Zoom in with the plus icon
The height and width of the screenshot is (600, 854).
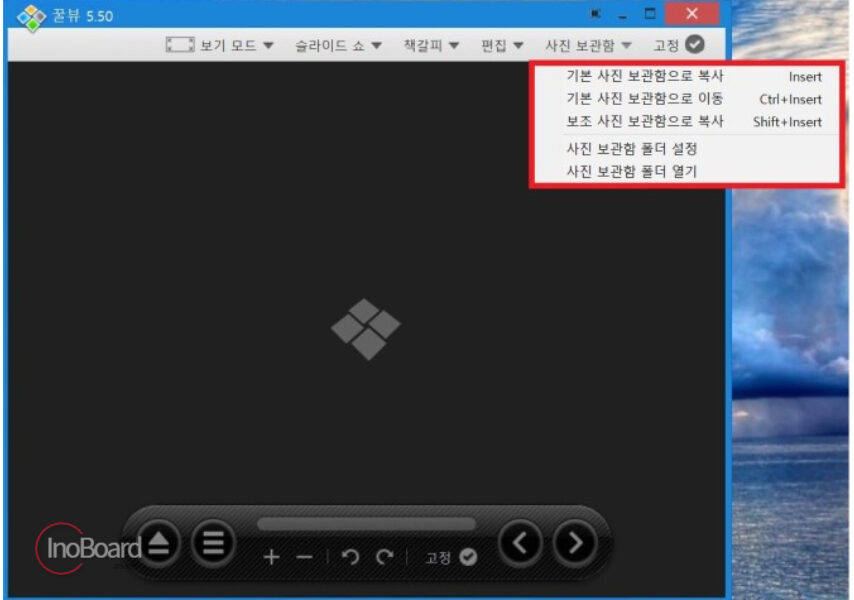271,557
